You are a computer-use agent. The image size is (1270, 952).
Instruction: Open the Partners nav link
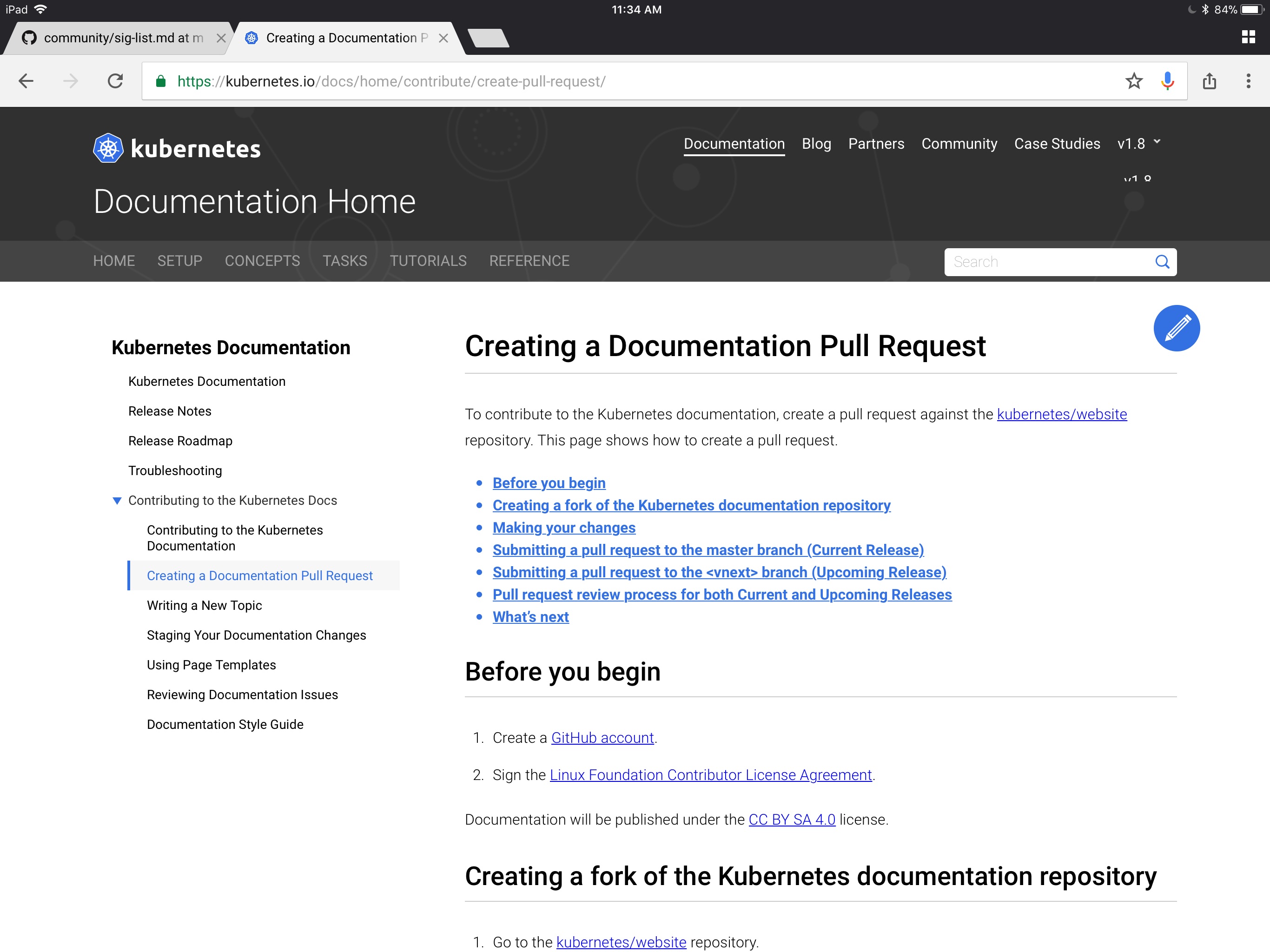pos(876,144)
